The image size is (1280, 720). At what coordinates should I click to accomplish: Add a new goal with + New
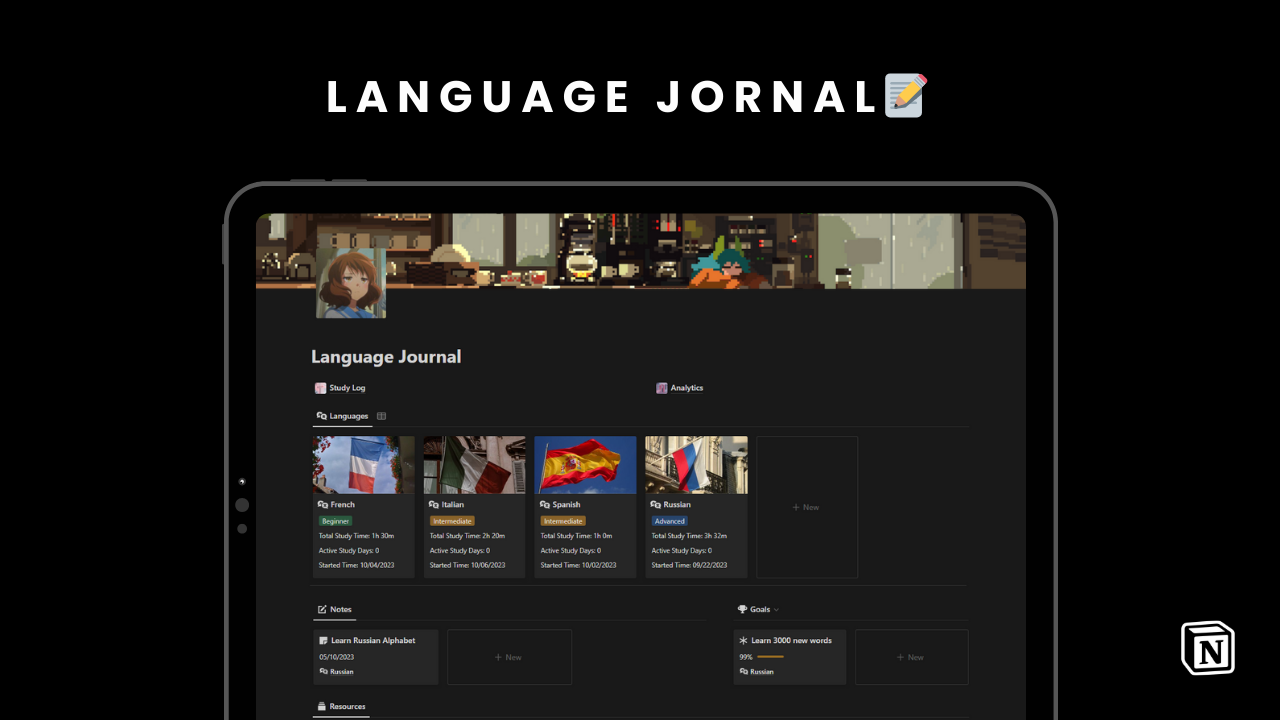pyautogui.click(x=911, y=657)
